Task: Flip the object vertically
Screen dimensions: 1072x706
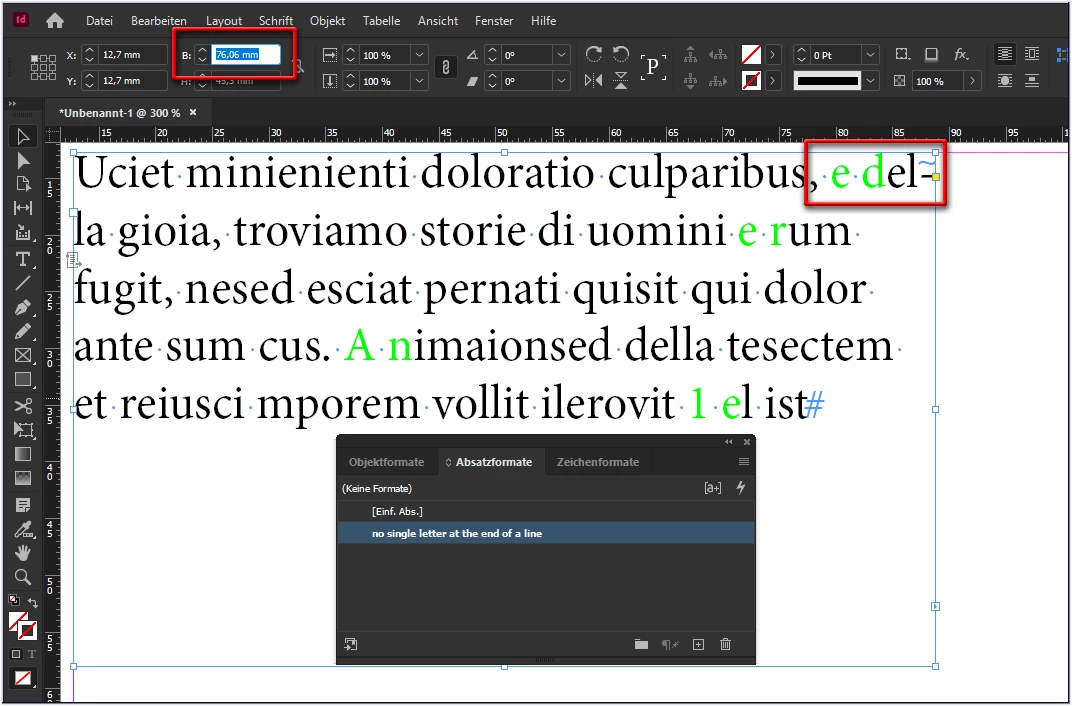Action: (x=621, y=81)
